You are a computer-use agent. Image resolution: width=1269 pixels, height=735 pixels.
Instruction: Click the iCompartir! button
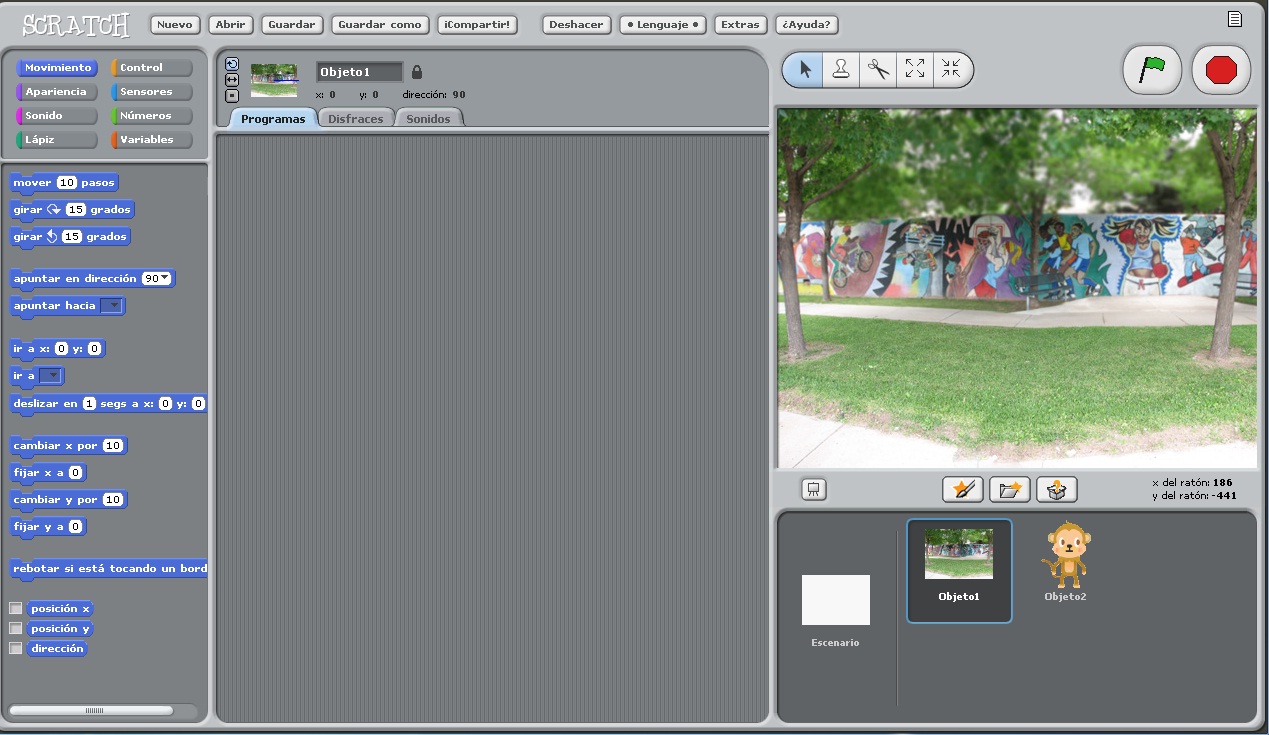pyautogui.click(x=477, y=25)
